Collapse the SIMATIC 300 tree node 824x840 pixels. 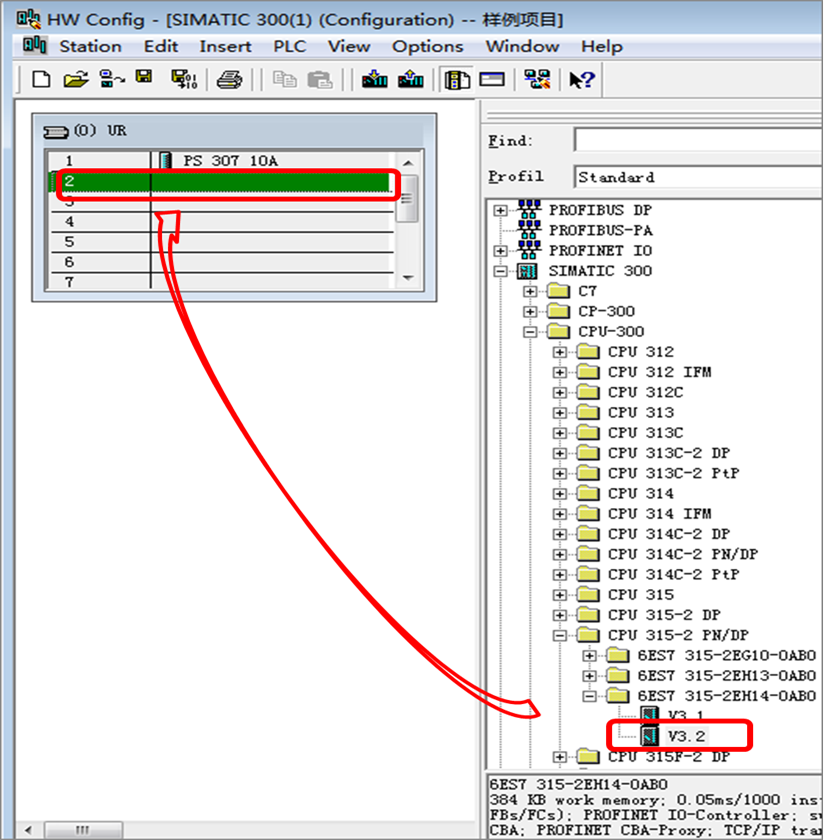500,272
